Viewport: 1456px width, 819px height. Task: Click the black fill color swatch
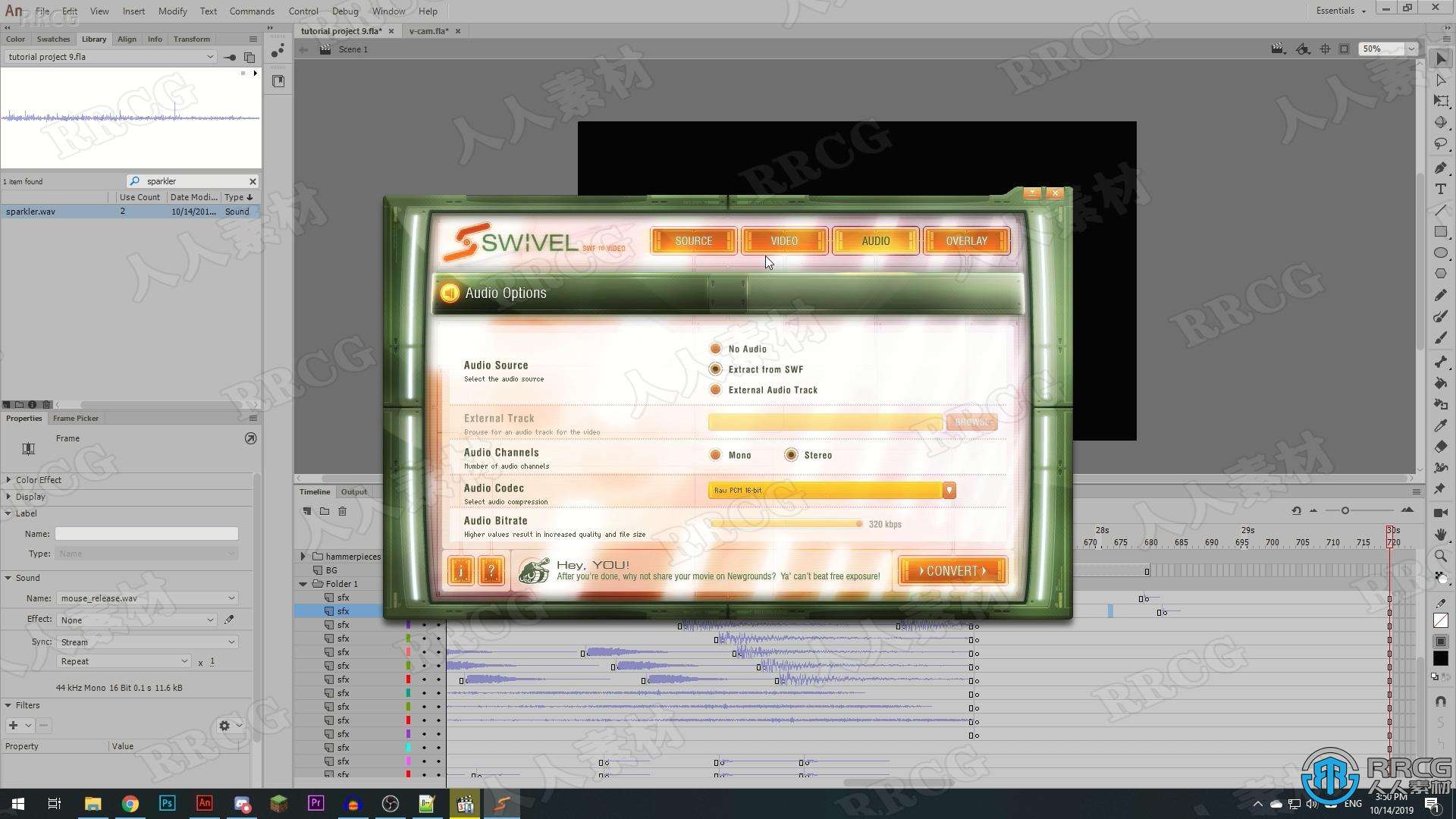(x=1441, y=658)
